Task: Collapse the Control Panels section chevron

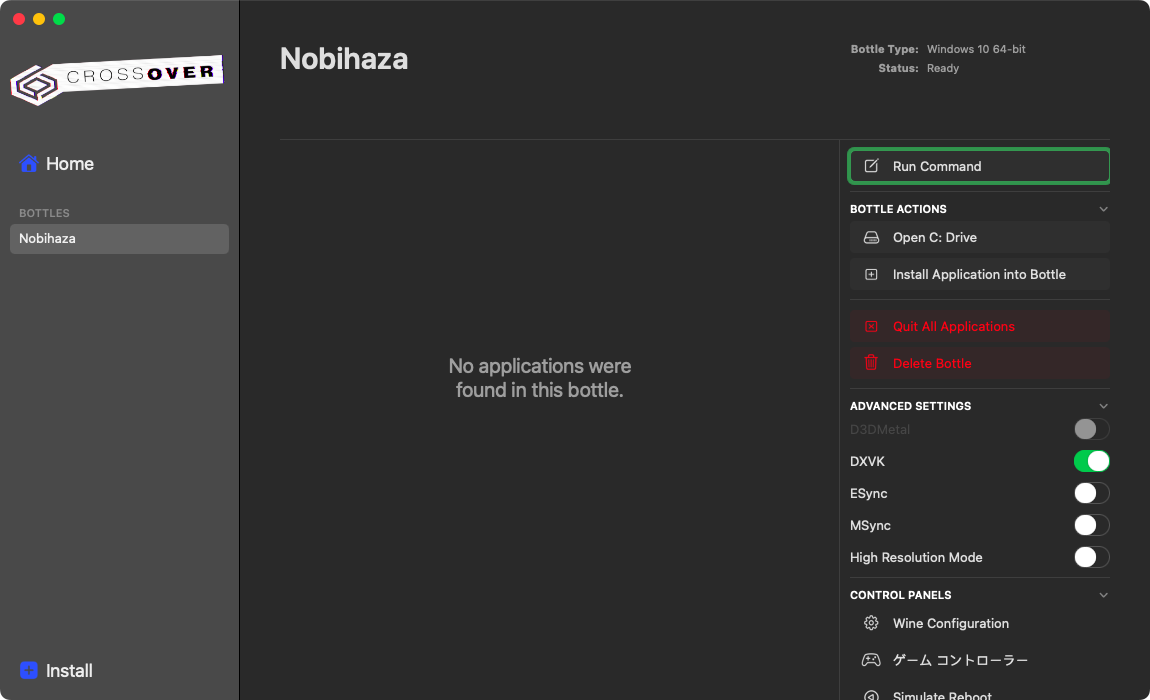Action: 1103,595
